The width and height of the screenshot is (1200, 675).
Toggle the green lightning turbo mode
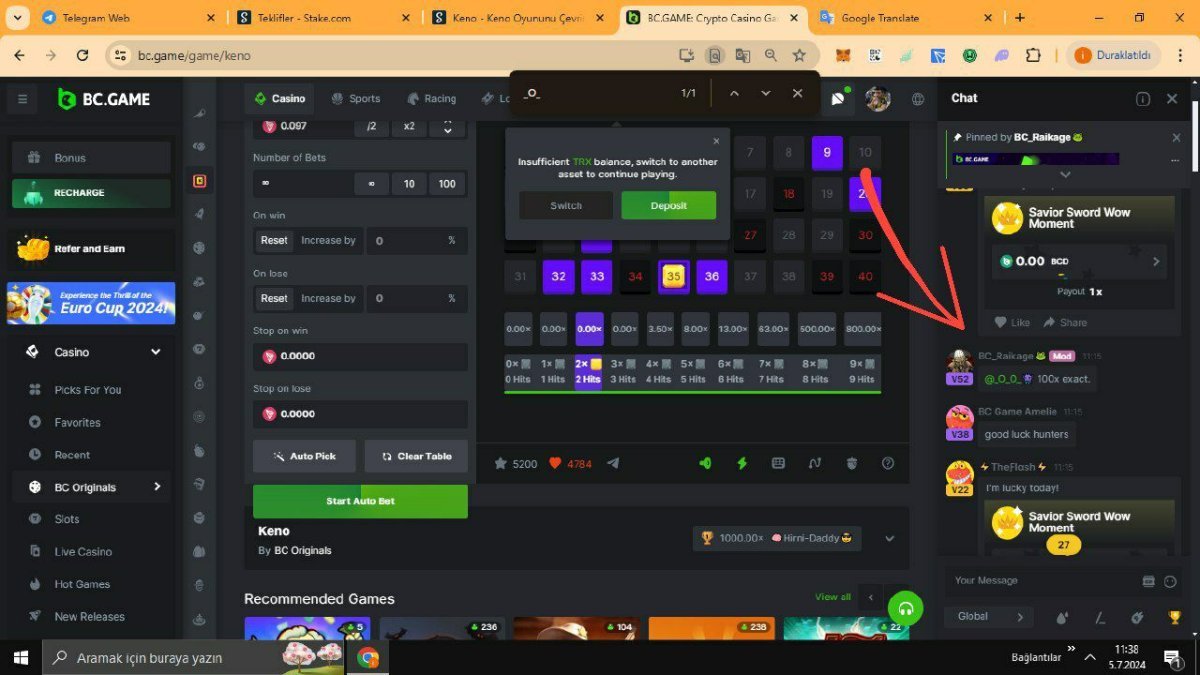[x=742, y=463]
